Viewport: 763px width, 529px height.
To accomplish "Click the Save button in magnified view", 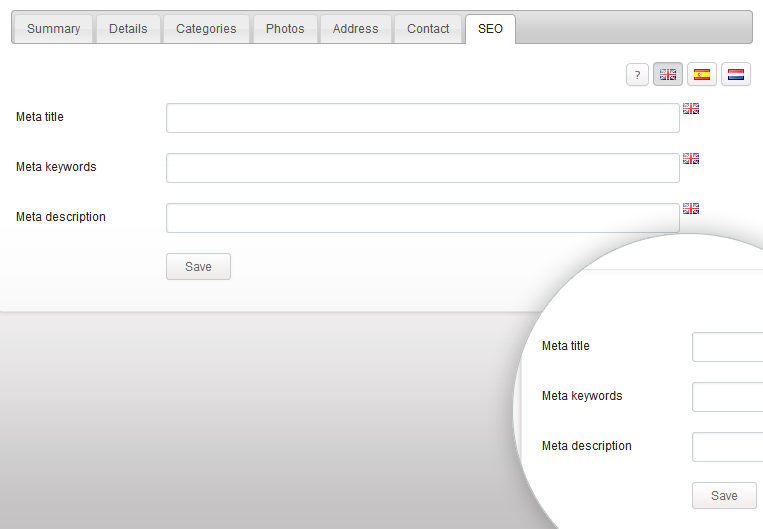I will tap(725, 495).
